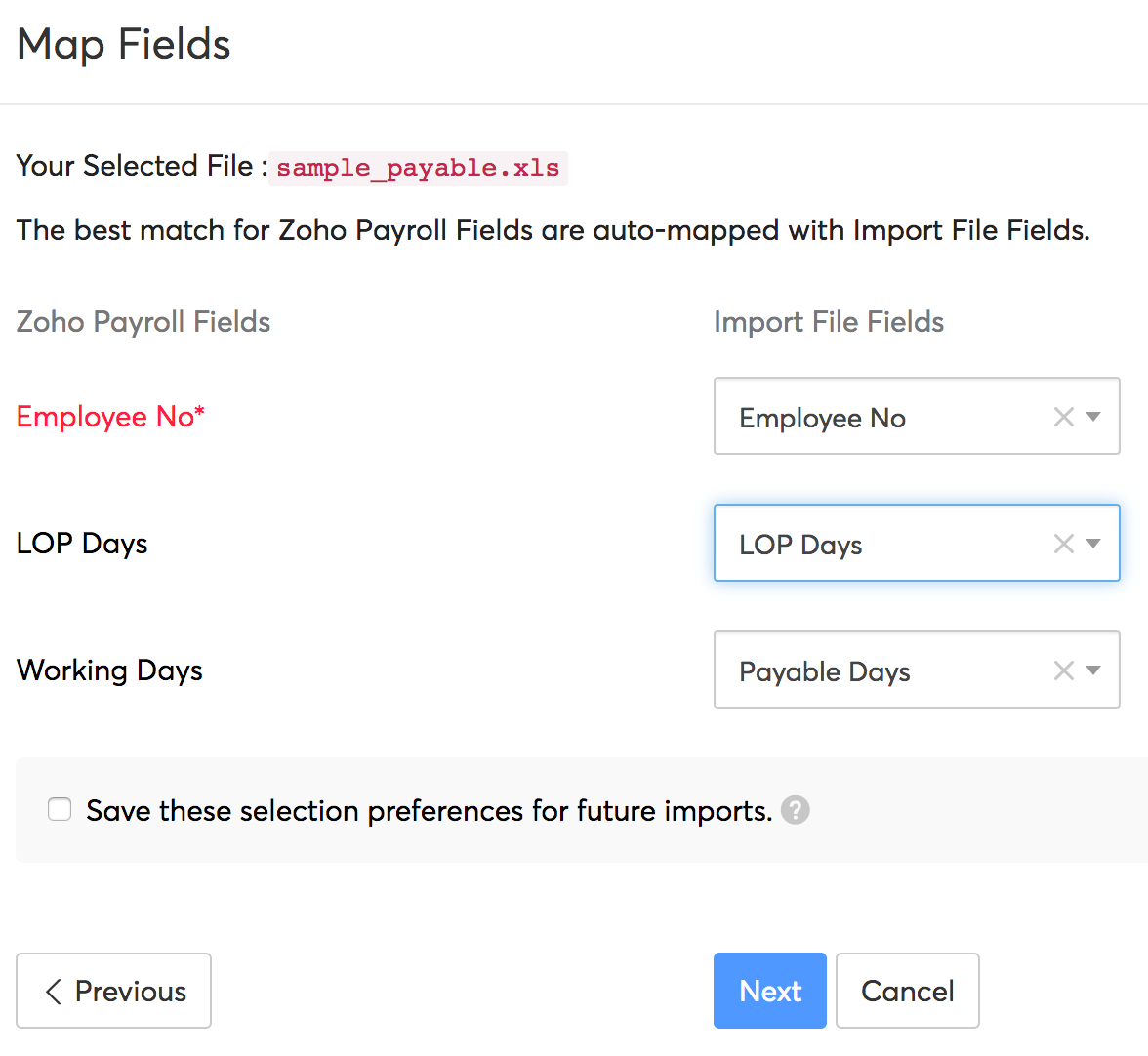The image size is (1148, 1056).
Task: Open help tooltip for saving selection preferences
Action: click(796, 810)
